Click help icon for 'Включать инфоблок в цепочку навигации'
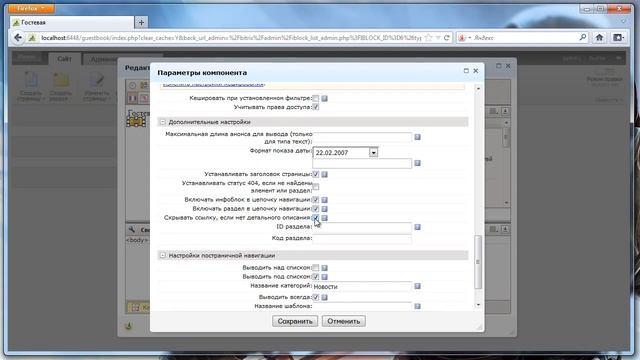The height and width of the screenshot is (360, 640). point(324,200)
